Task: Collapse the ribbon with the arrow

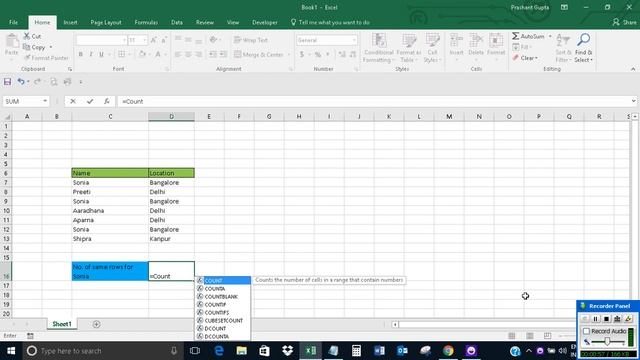Action: [633, 69]
